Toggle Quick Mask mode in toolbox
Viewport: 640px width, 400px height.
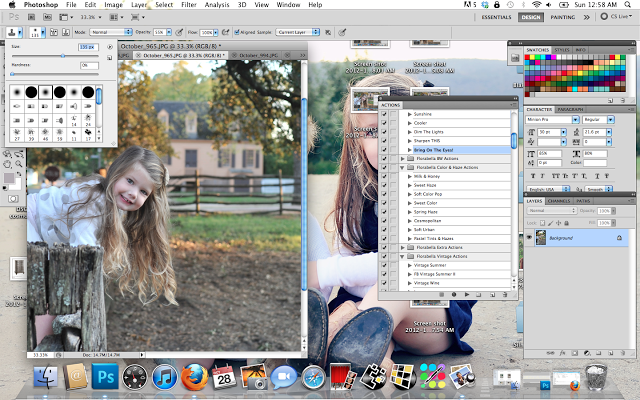click(x=13, y=199)
